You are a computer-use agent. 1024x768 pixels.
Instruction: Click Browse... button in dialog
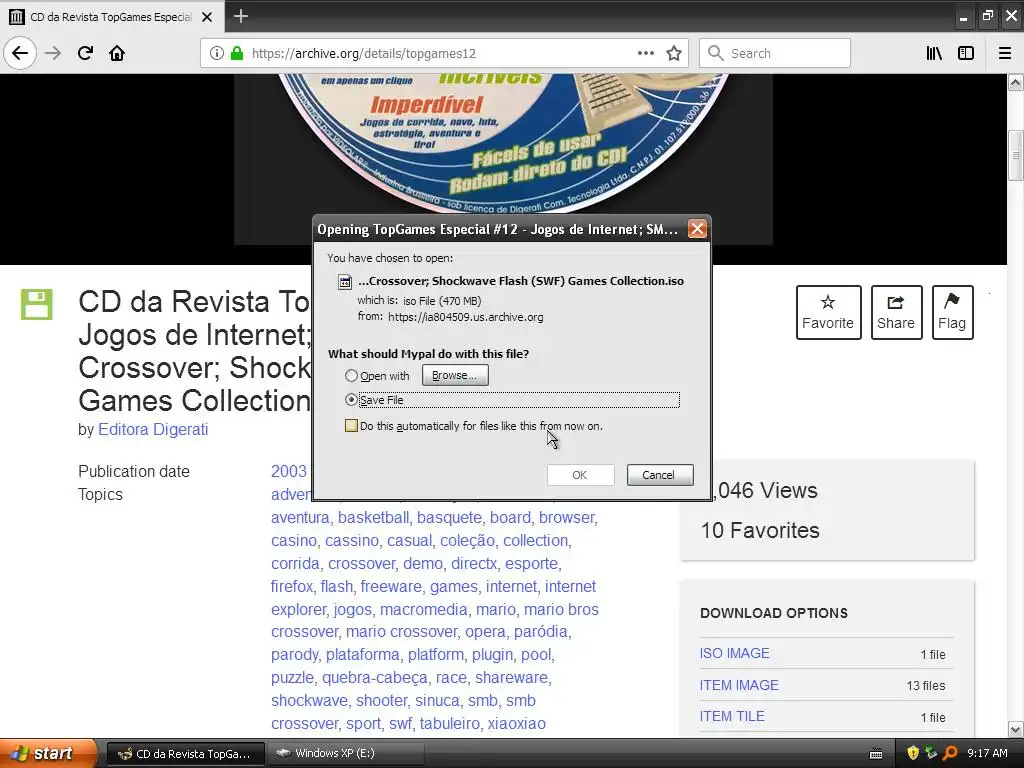click(x=455, y=376)
